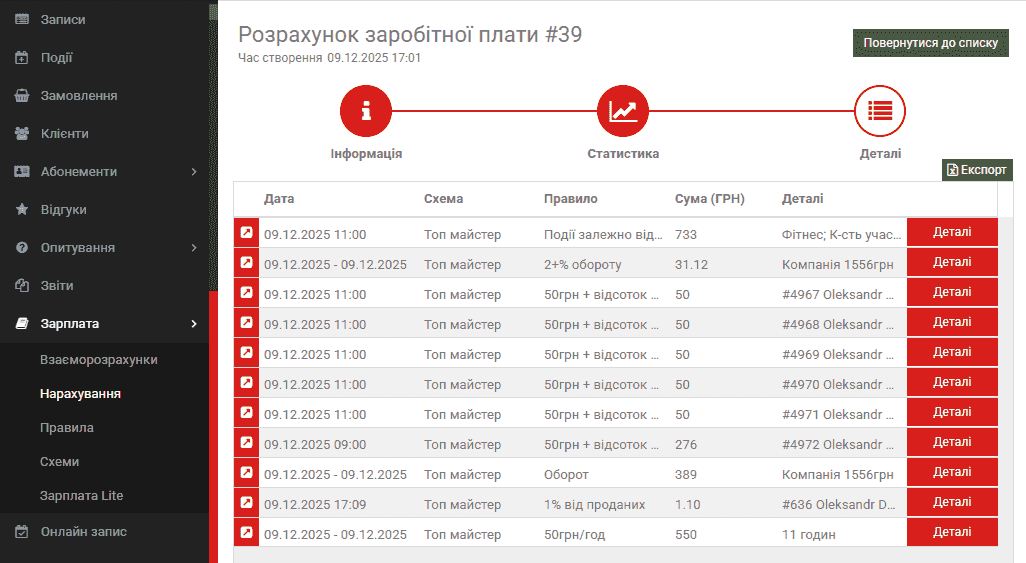The width and height of the screenshot is (1026, 563).
Task: Open the Клієнти section in sidebar
Action: coord(65,134)
